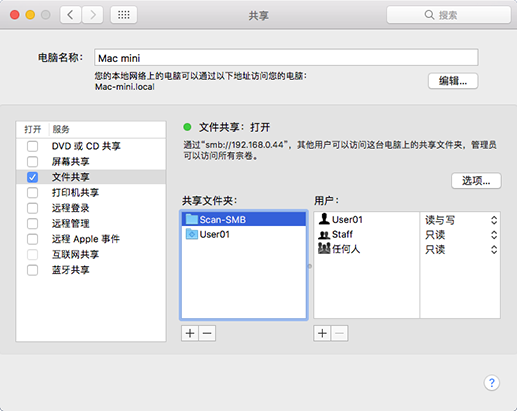Go forward with the right arrow button

point(92,15)
